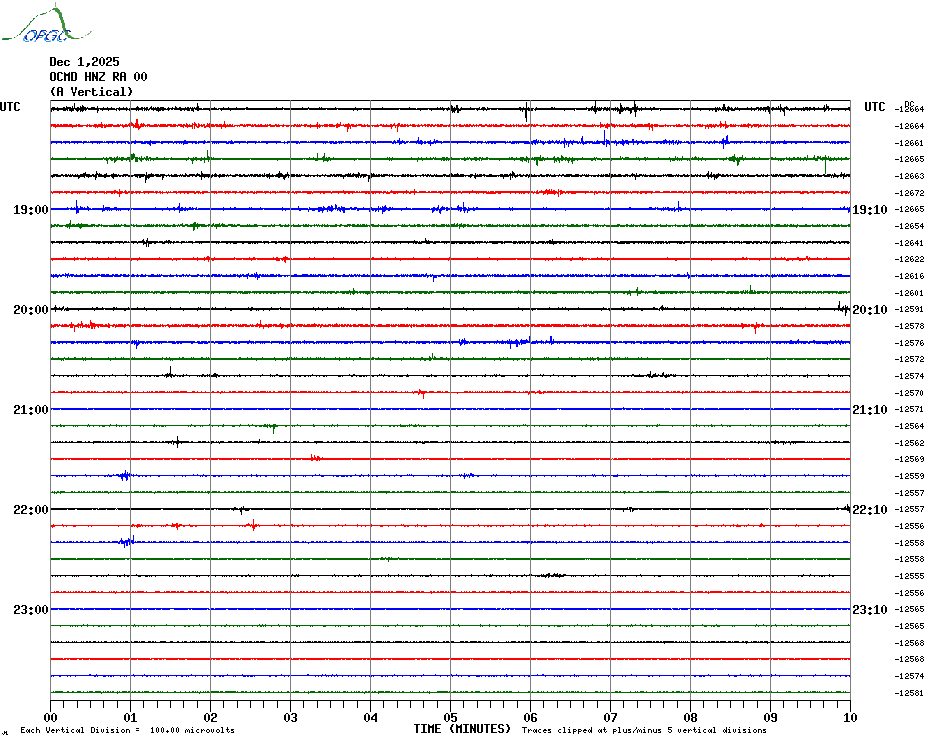The height and width of the screenshot is (744, 930).
Task: Click the '00' minute tick label
Action: click(50, 717)
